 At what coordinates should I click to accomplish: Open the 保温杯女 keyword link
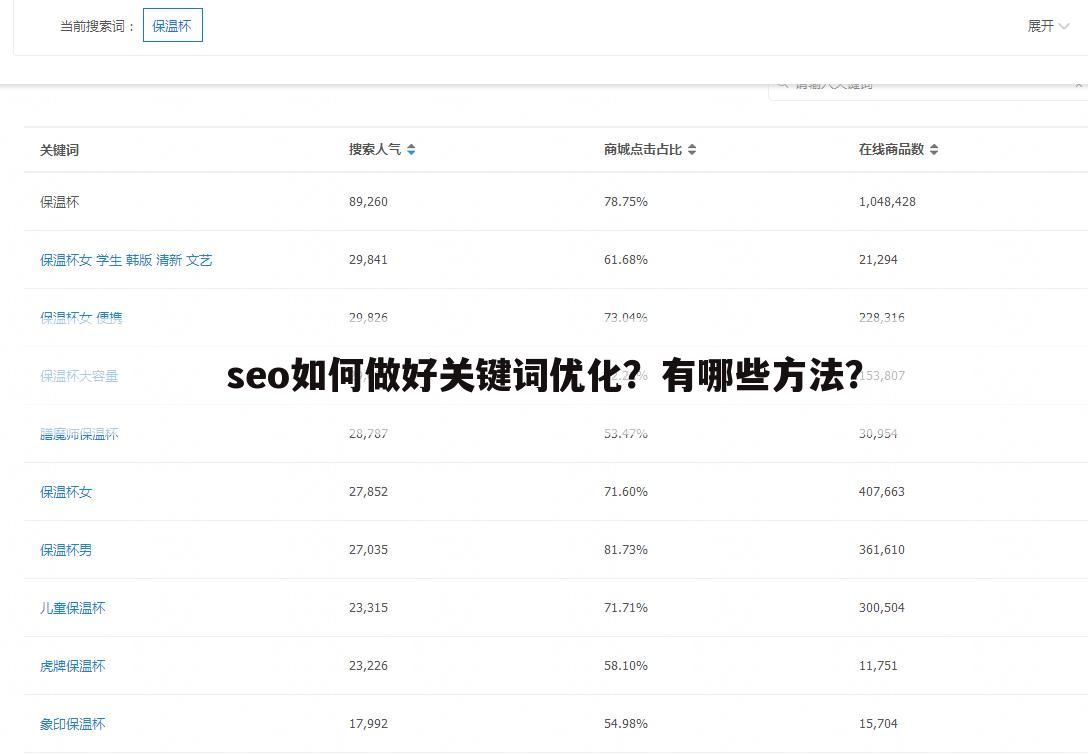[x=64, y=491]
